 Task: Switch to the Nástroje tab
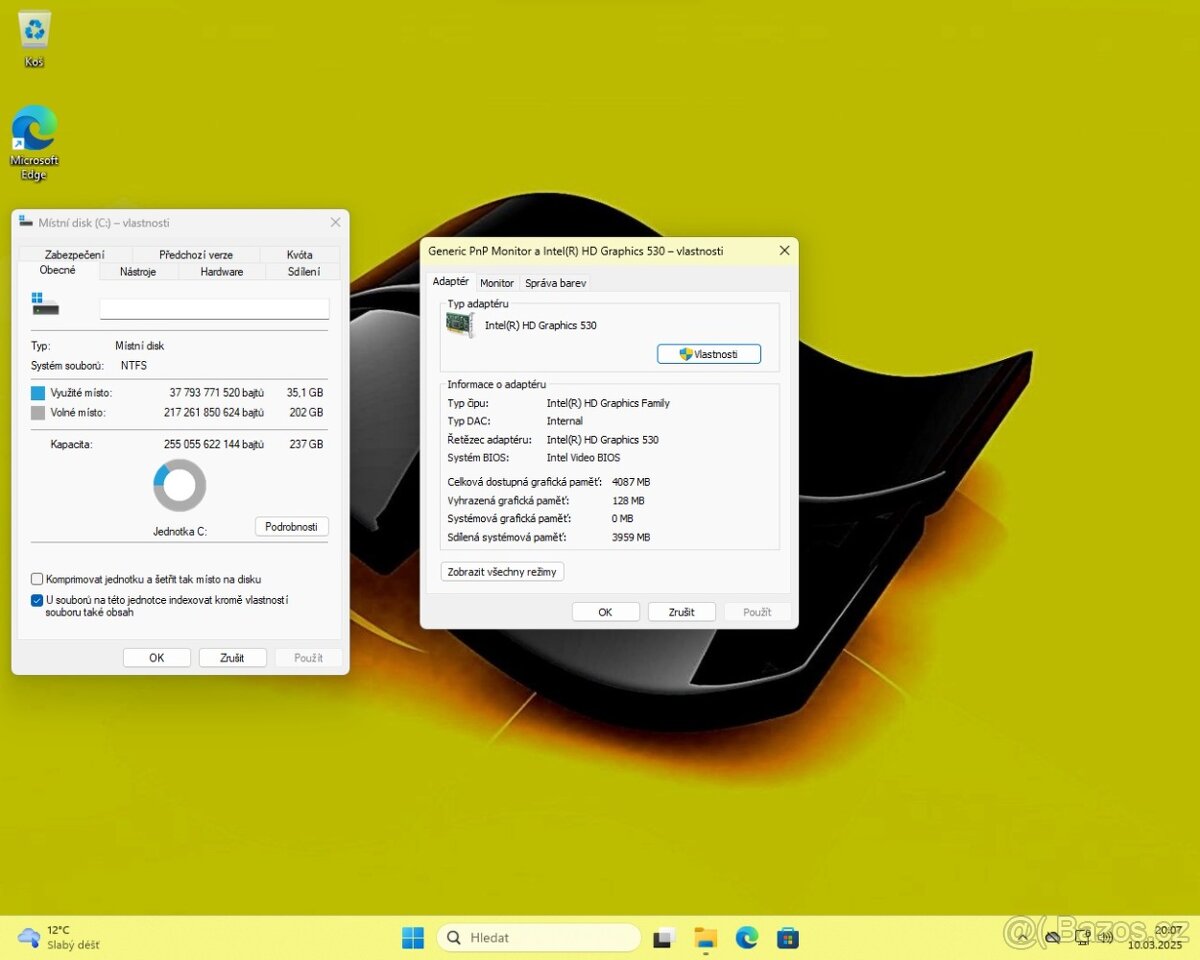point(138,272)
